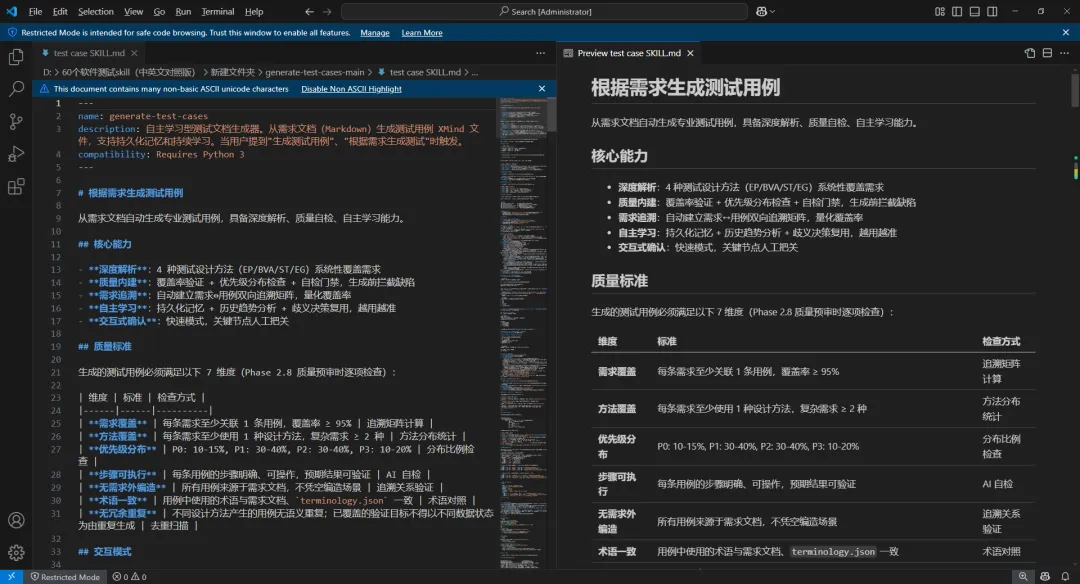Image resolution: width=1080 pixels, height=584 pixels.
Task: Open the Edit menu
Action: click(60, 12)
